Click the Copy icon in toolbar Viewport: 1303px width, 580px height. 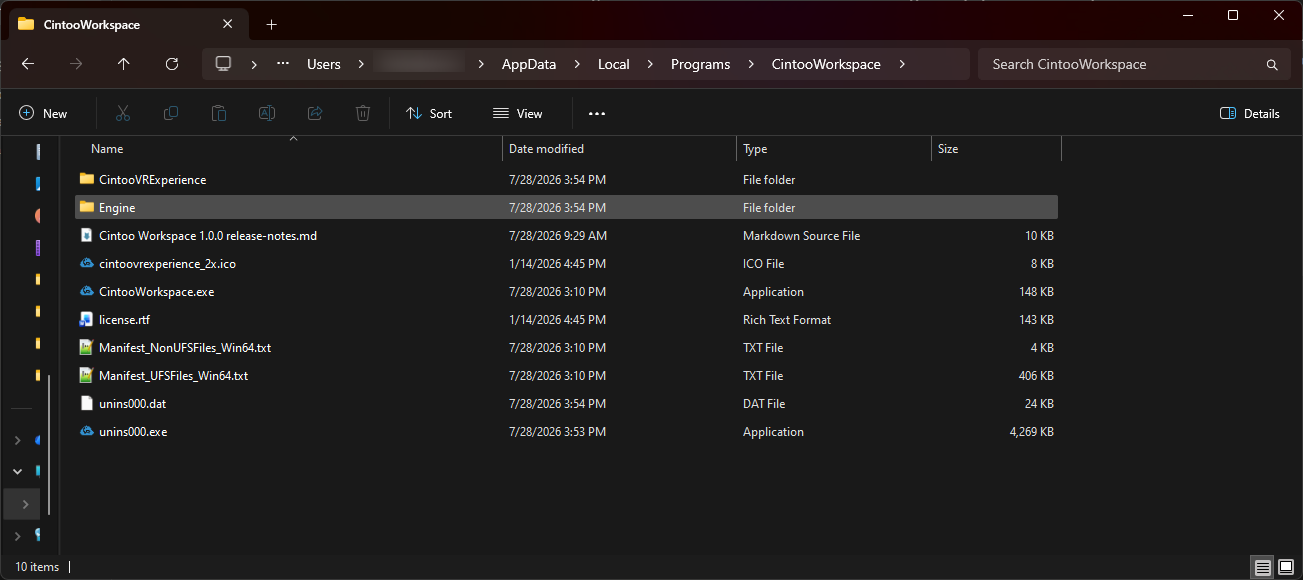pos(171,114)
